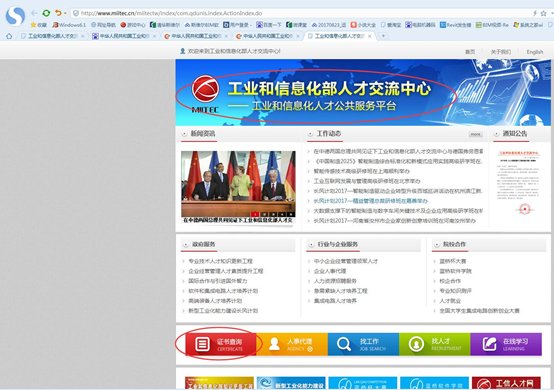This screenshot has height=390, width=554.
Task: Click the 通知公告 section heading
Action: click(514, 134)
